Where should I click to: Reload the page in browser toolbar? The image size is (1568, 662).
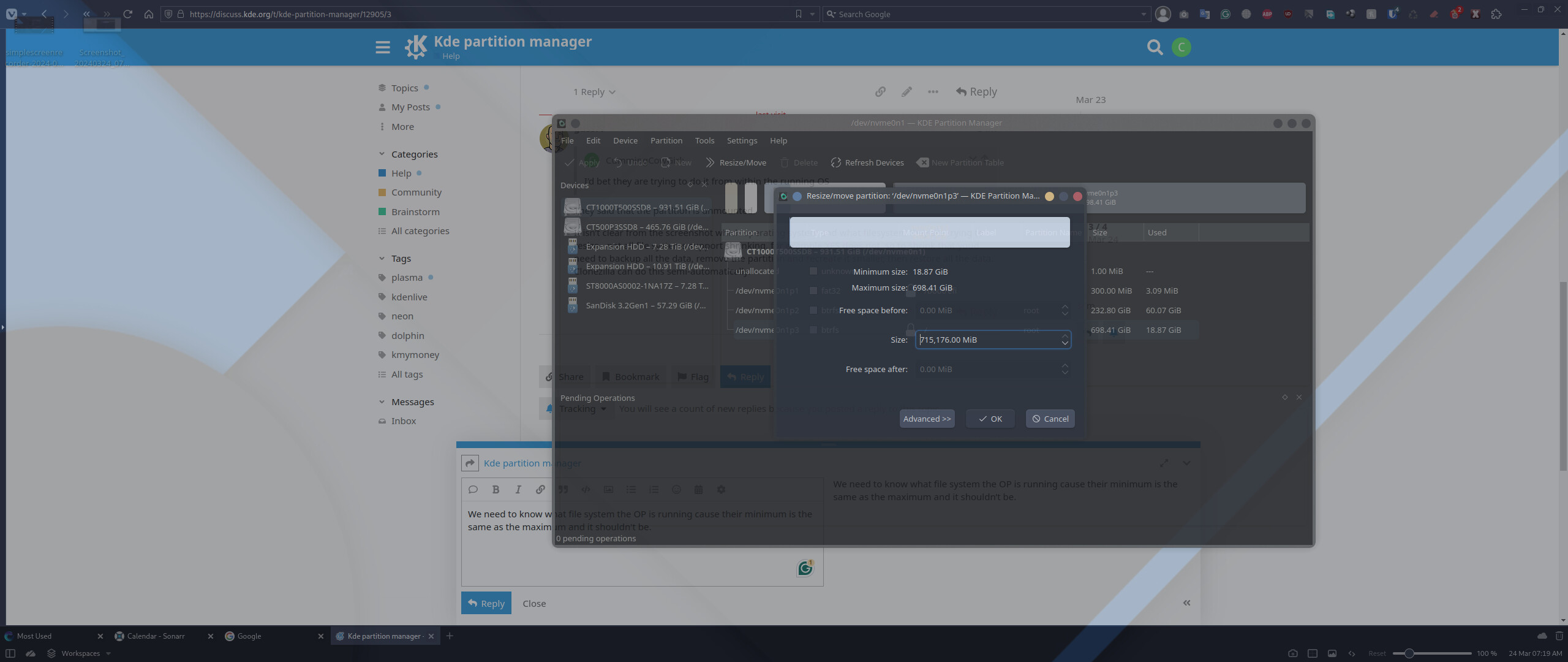128,13
